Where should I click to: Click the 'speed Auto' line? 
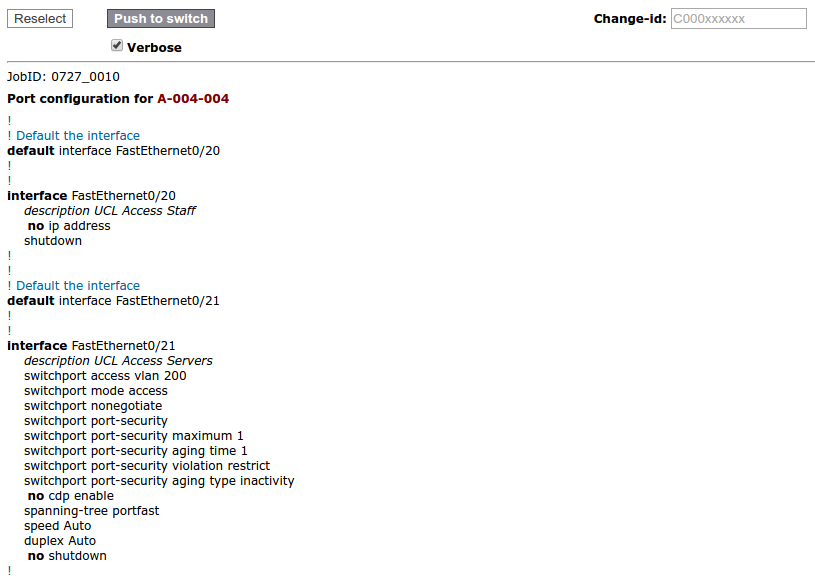click(x=58, y=526)
